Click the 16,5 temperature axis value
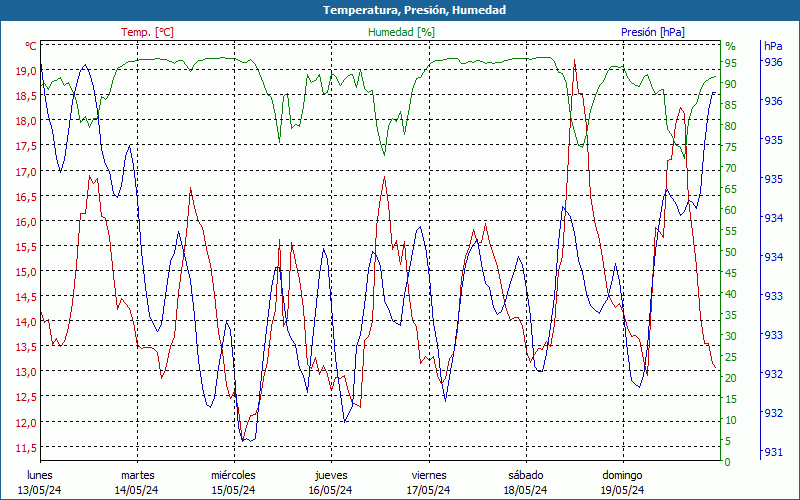Screen dimensions: 800x500 click(x=26, y=196)
